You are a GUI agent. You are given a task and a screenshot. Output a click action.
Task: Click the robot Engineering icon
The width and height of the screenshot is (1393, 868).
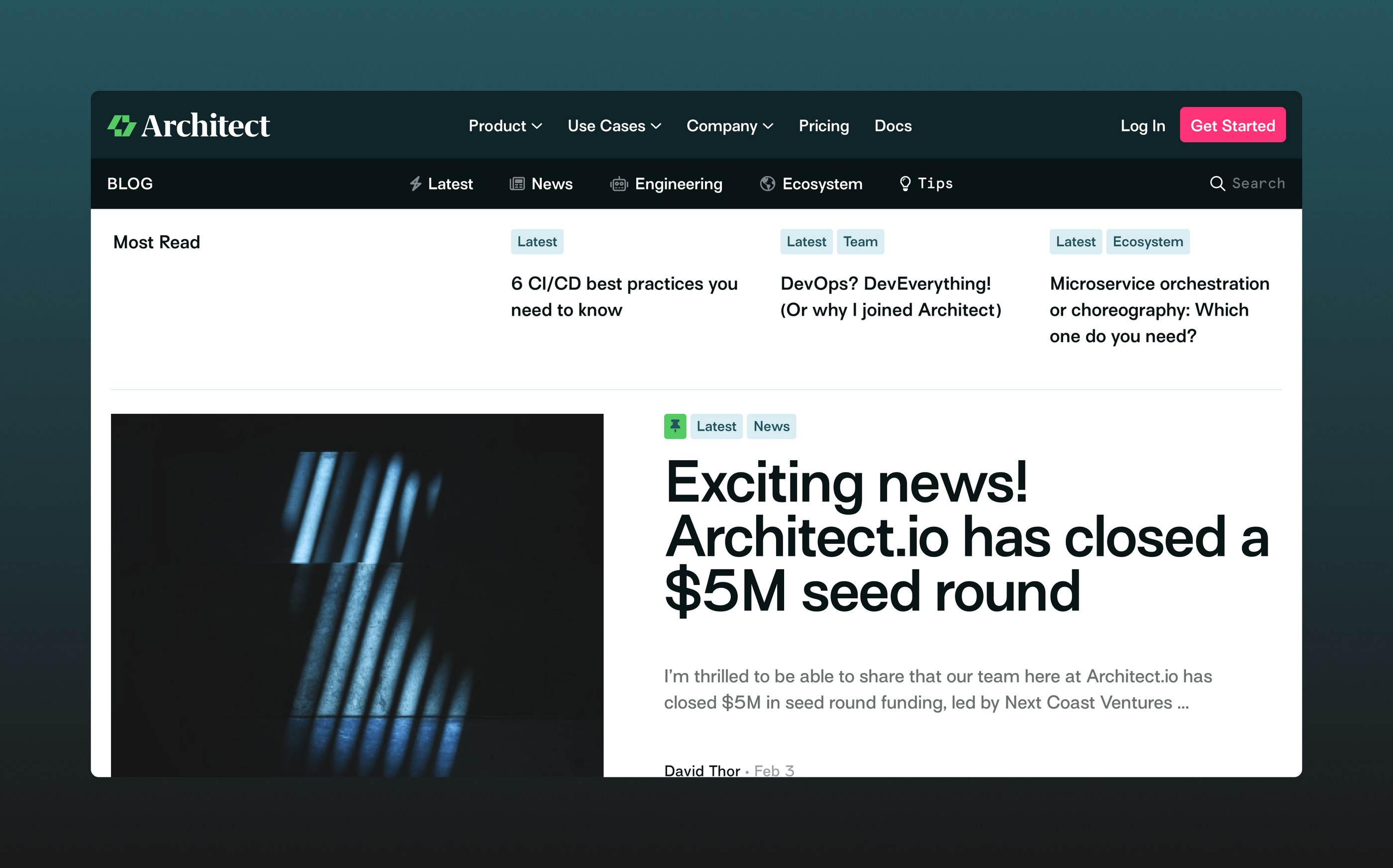point(618,184)
